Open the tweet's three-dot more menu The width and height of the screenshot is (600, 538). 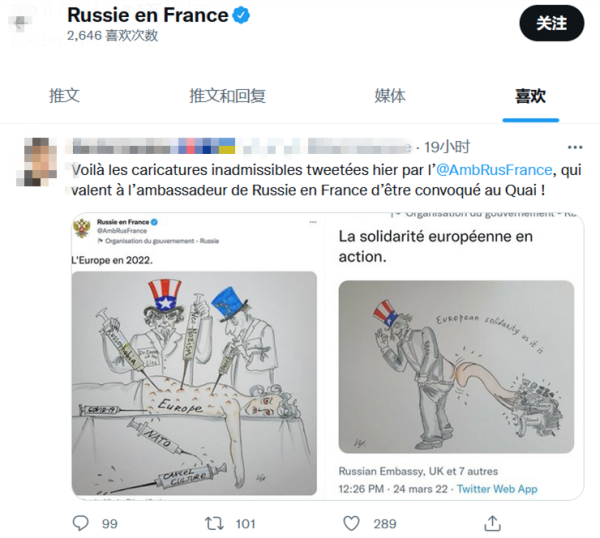(574, 146)
